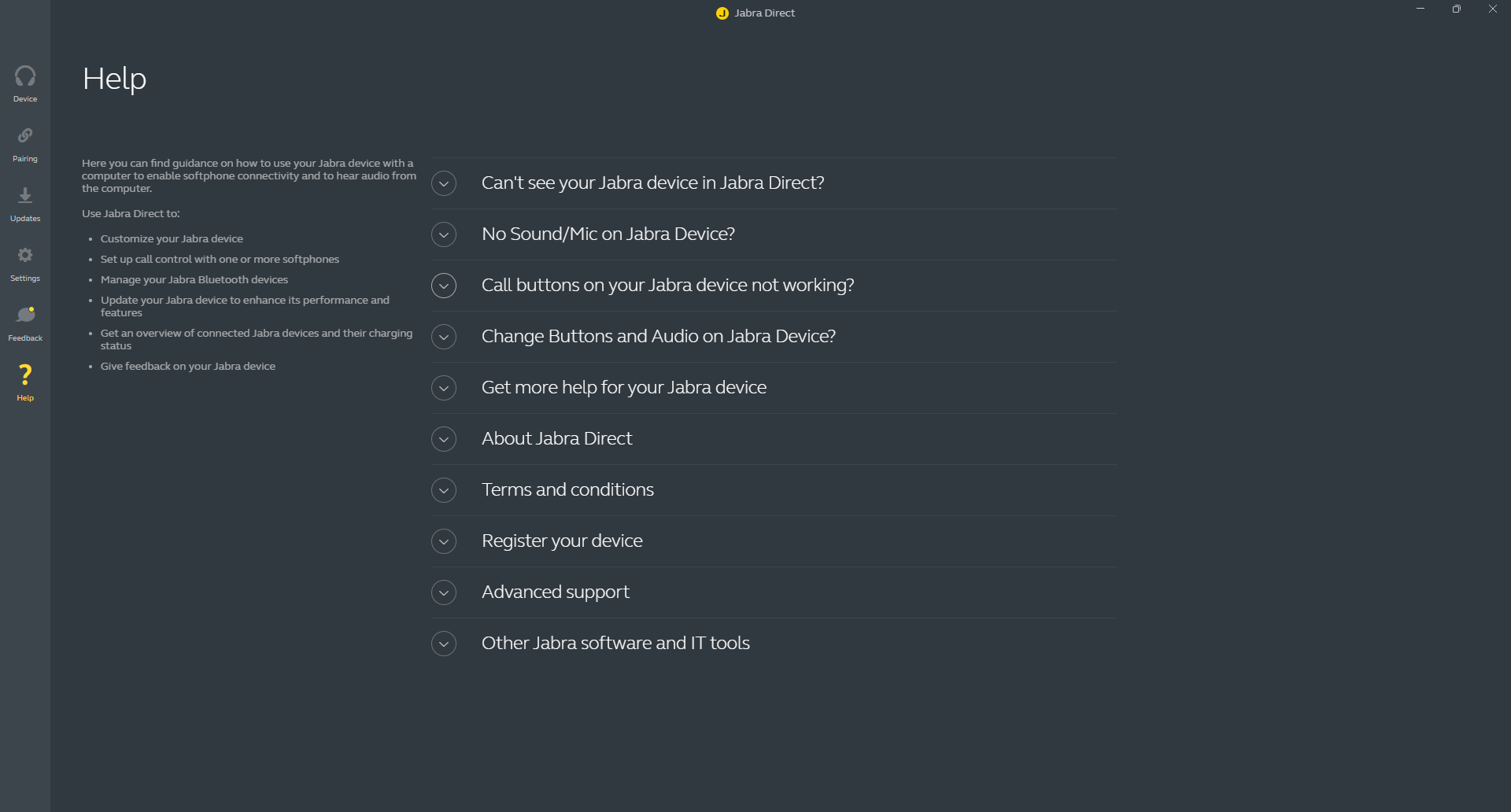The width and height of the screenshot is (1511, 812).
Task: Restore down the Jabra Direct window
Action: coord(1457,9)
